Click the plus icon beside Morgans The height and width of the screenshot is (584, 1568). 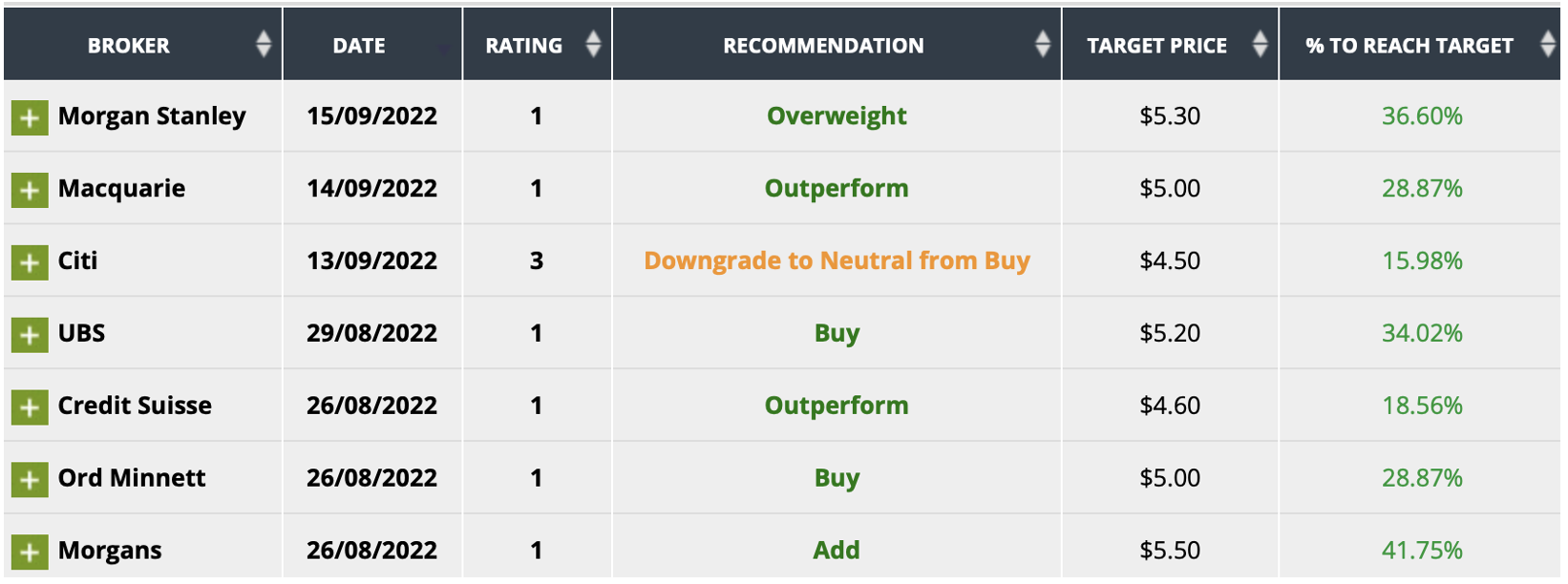pos(30,552)
